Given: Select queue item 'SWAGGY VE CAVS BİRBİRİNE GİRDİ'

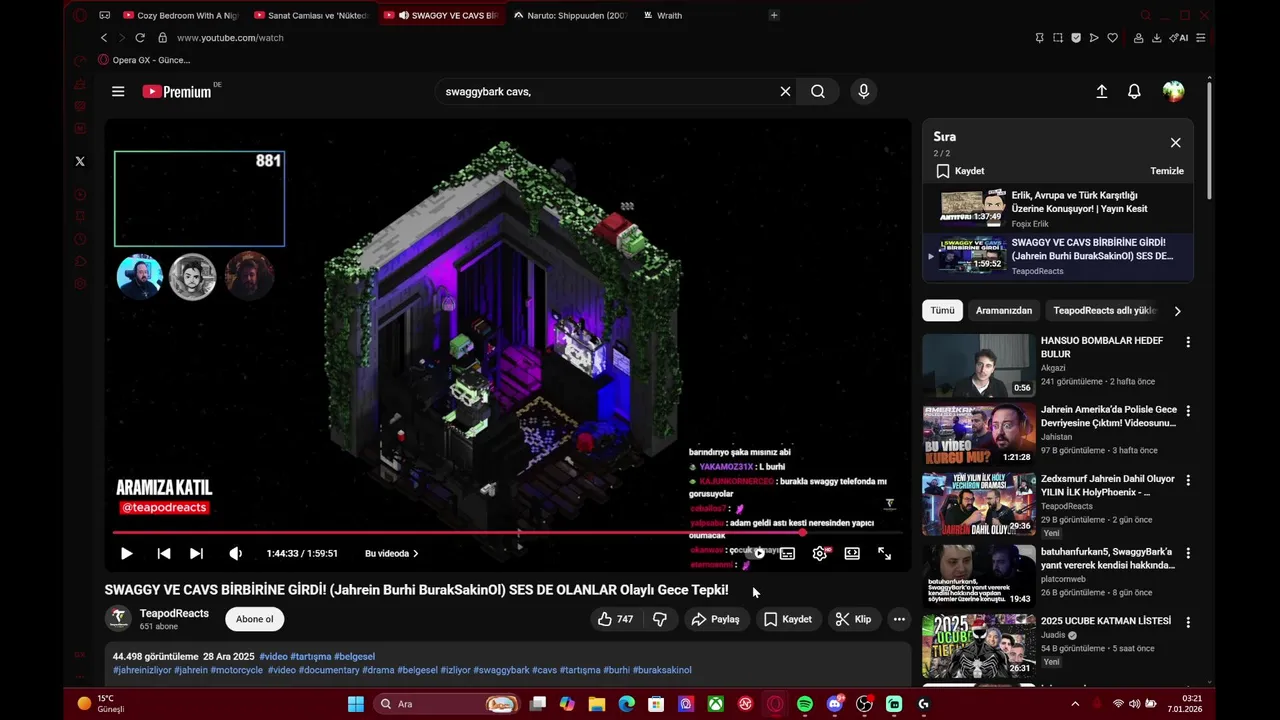Looking at the screenshot, I should pyautogui.click(x=1058, y=257).
